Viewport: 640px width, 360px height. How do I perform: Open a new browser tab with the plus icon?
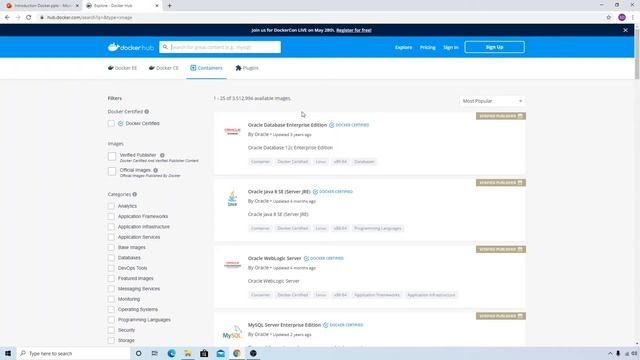(169, 6)
